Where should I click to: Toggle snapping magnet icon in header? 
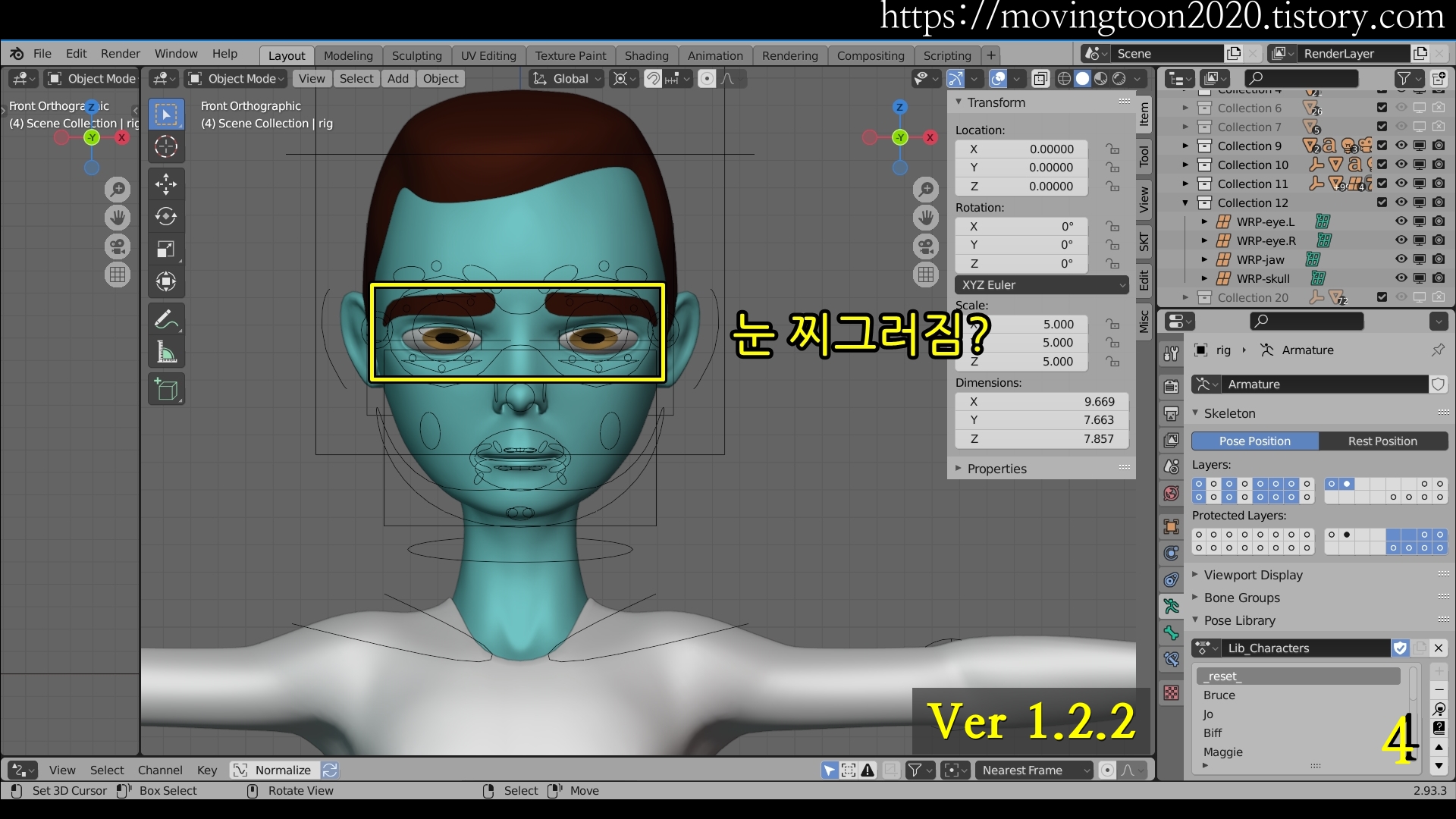653,79
